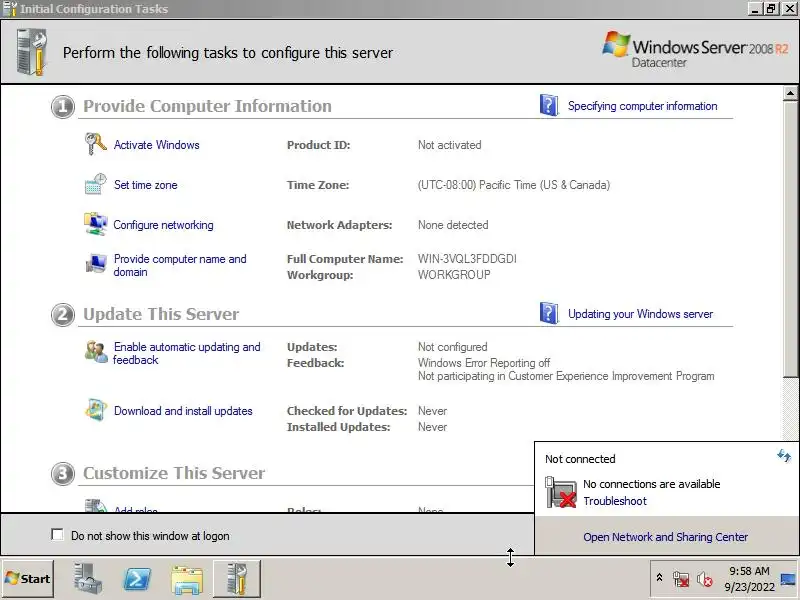Screen dimensions: 800x600
Task: Minimize the Initial Configuration Tasks window
Action: coord(756,9)
